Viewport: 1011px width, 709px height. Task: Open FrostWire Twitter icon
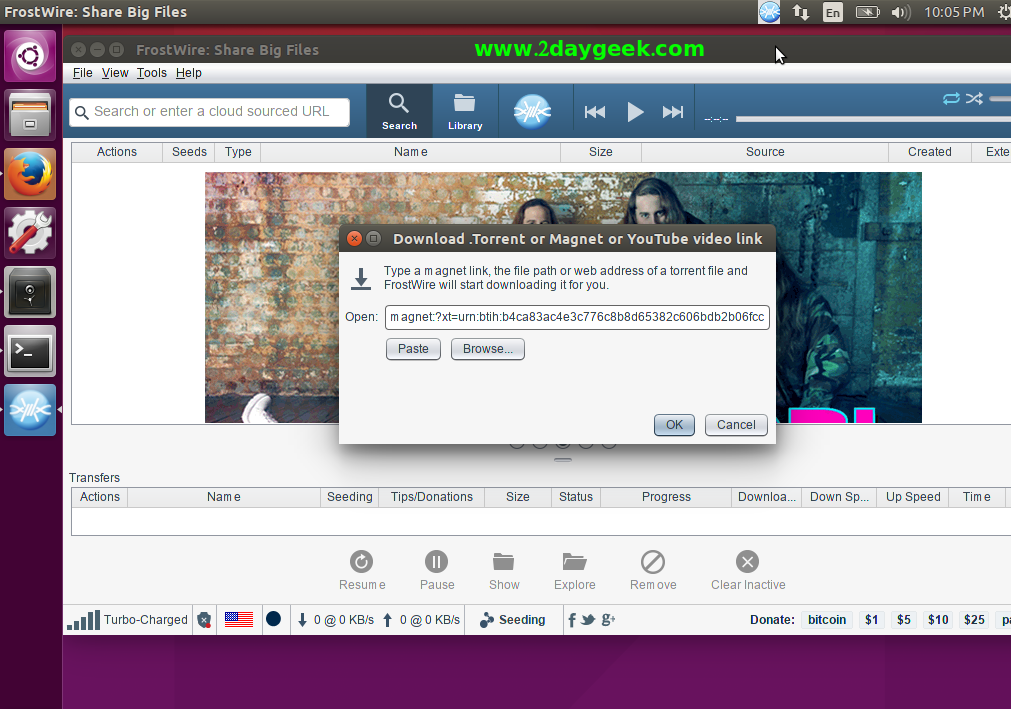tap(588, 620)
